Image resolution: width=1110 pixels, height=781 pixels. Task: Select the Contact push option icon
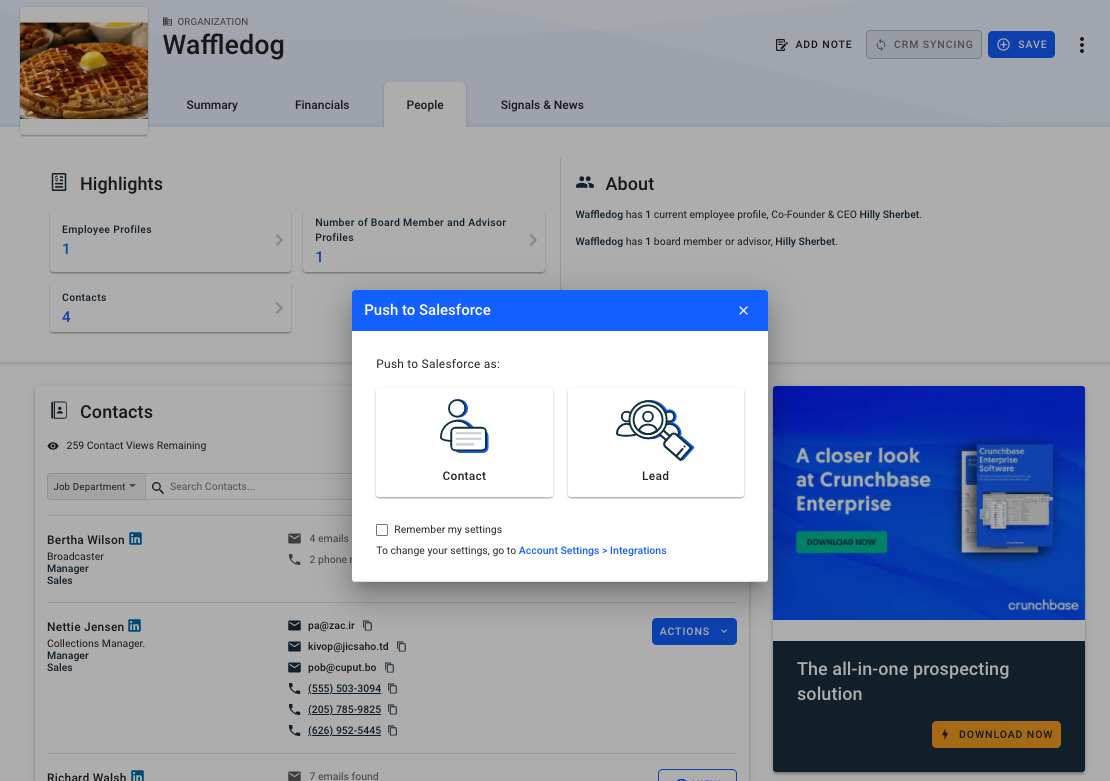(463, 428)
